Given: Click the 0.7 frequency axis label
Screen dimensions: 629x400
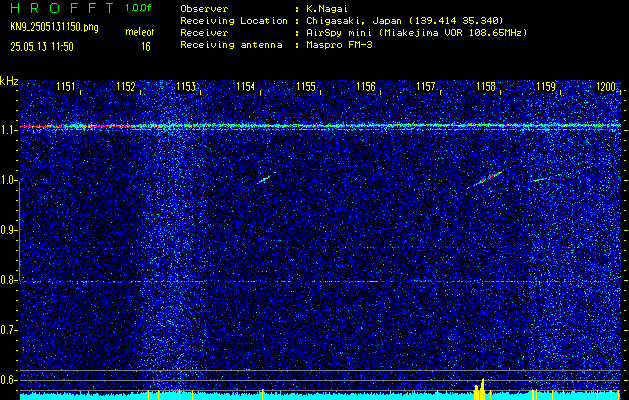Looking at the screenshot, I should click(x=8, y=331).
